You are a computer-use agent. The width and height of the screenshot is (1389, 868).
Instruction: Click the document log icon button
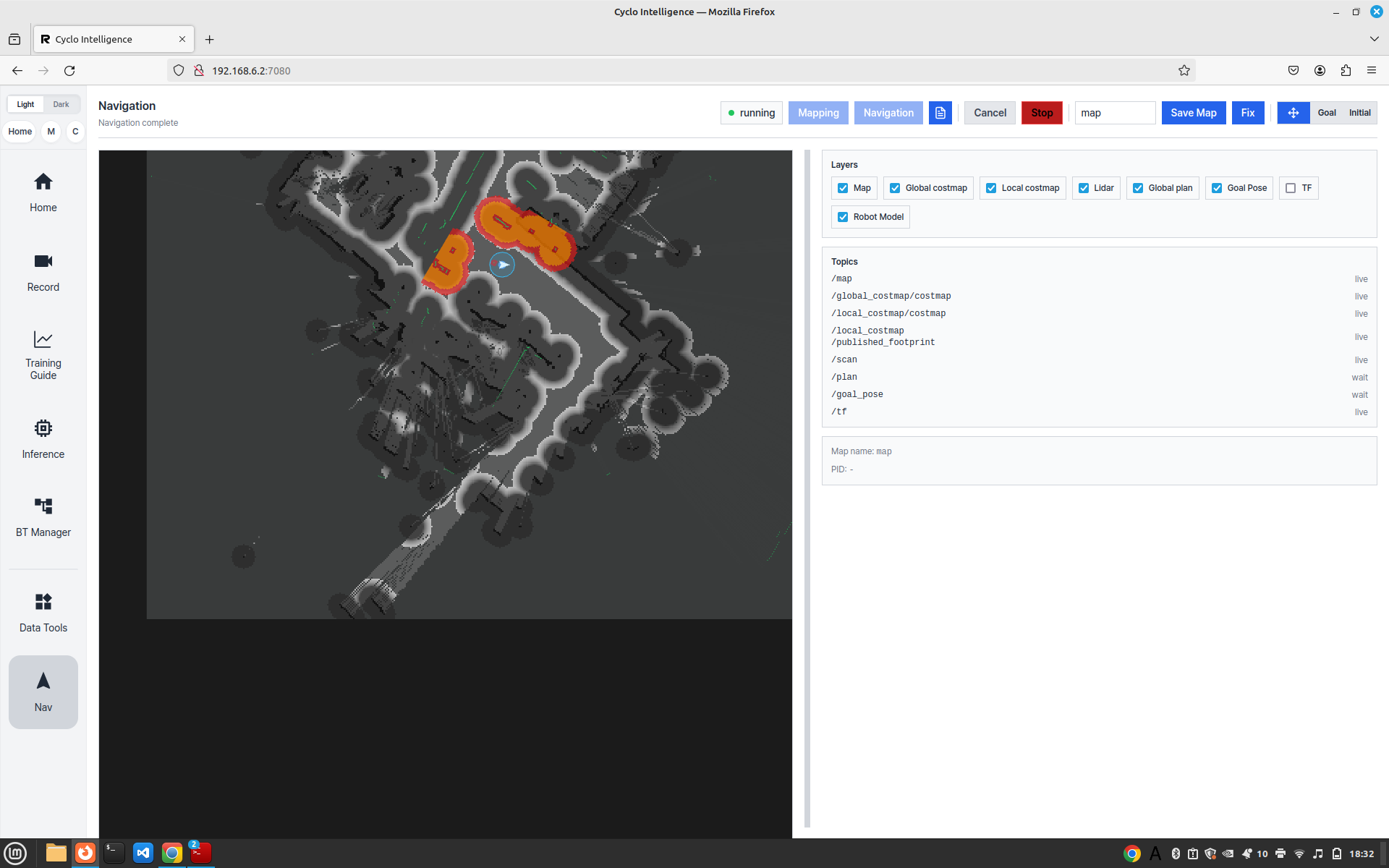pos(940,113)
